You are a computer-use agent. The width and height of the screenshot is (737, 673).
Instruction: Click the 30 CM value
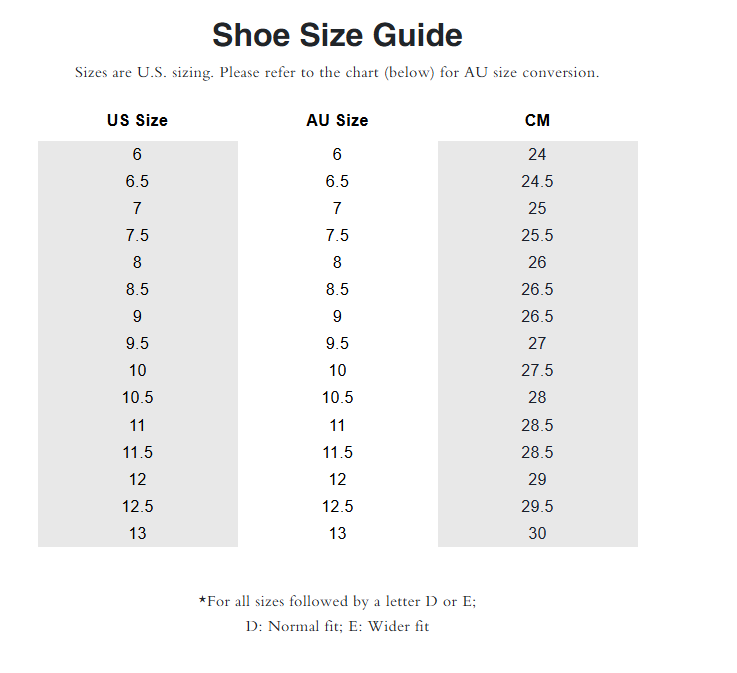click(x=537, y=533)
